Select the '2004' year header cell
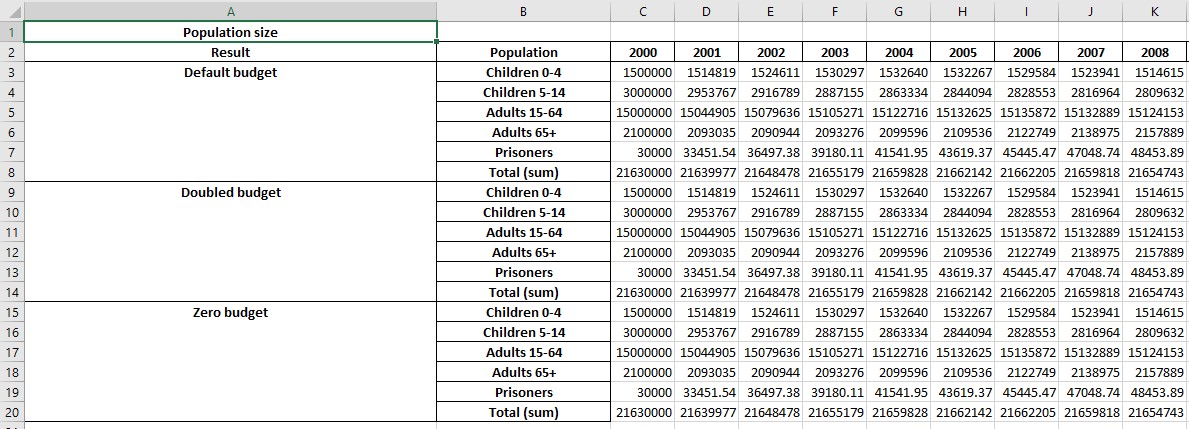This screenshot has width=1189, height=429. [898, 52]
